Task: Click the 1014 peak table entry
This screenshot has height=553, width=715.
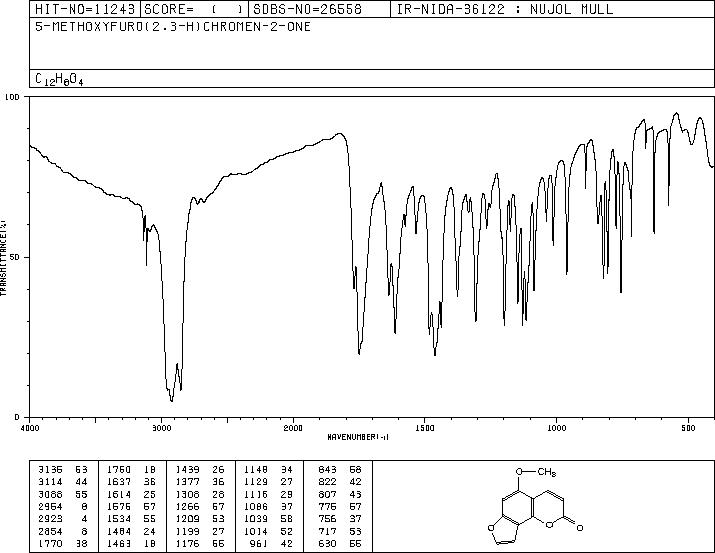Action: click(x=268, y=531)
